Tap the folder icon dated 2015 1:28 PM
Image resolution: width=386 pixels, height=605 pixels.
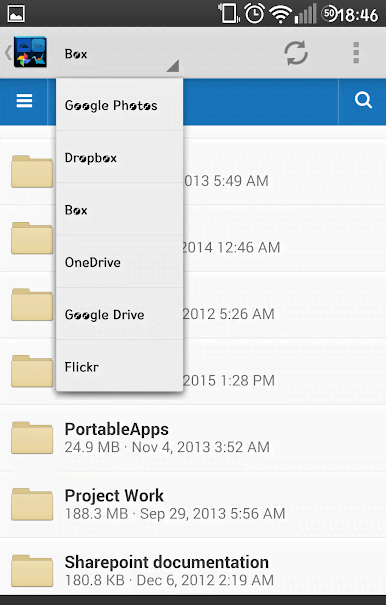click(32, 371)
